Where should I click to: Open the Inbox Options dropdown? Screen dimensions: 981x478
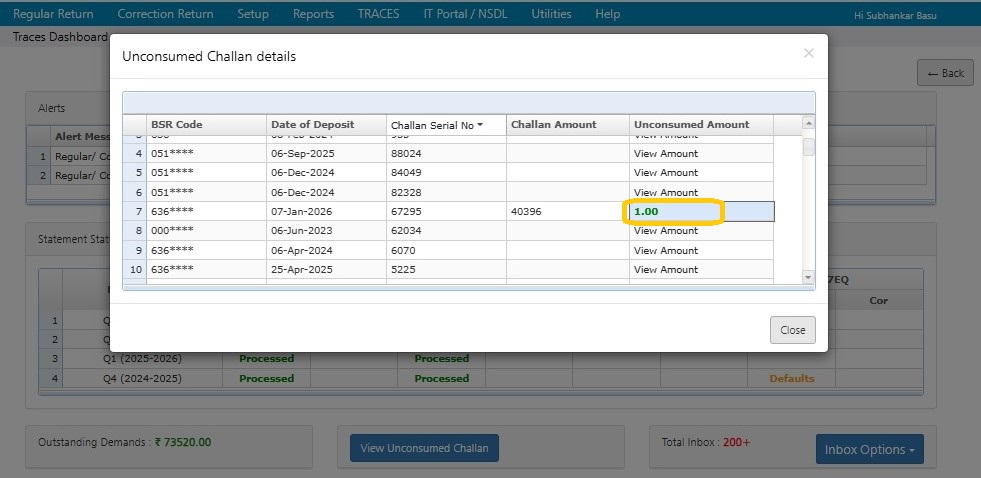tap(869, 449)
